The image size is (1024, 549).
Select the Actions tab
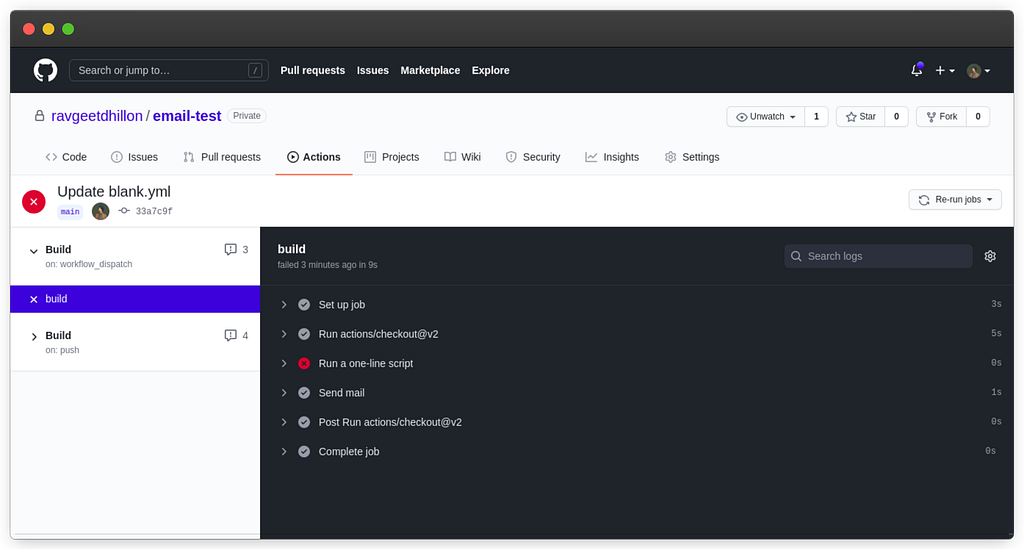(313, 157)
